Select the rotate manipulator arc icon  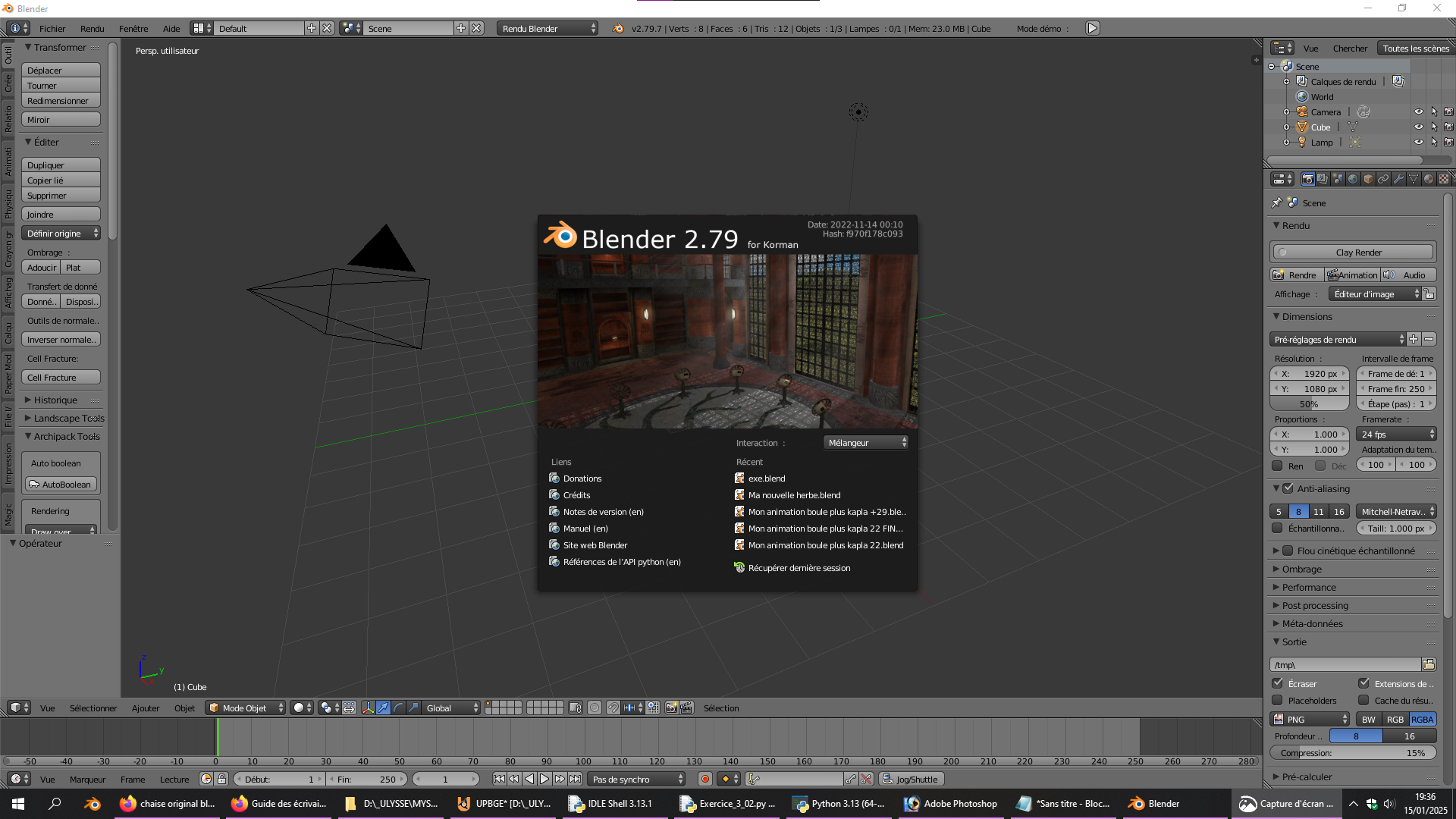pos(399,708)
